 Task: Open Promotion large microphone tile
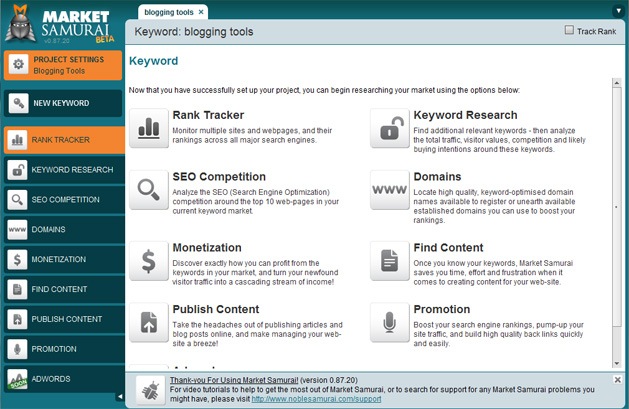pyautogui.click(x=390, y=322)
